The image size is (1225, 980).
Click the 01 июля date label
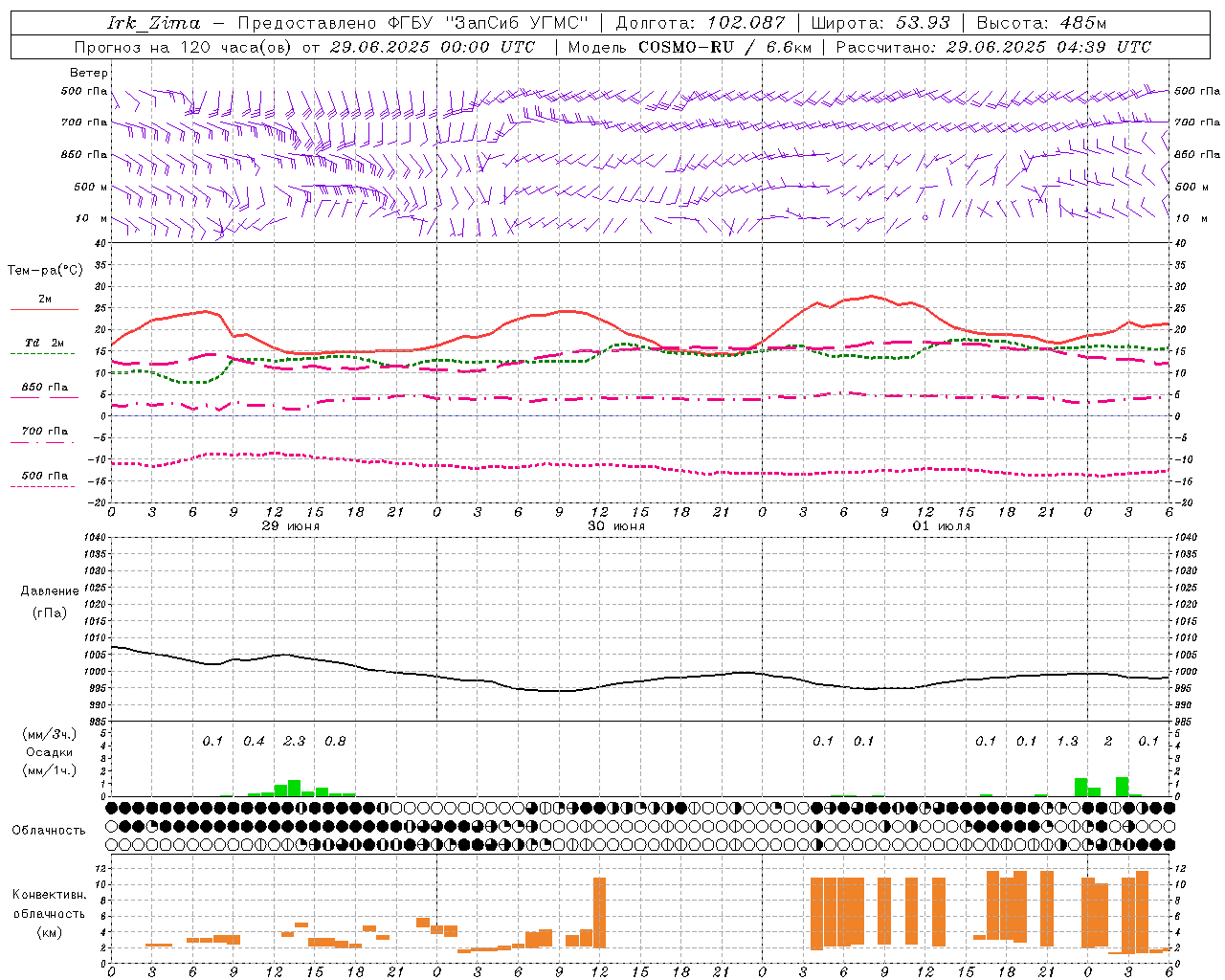pyautogui.click(x=942, y=526)
